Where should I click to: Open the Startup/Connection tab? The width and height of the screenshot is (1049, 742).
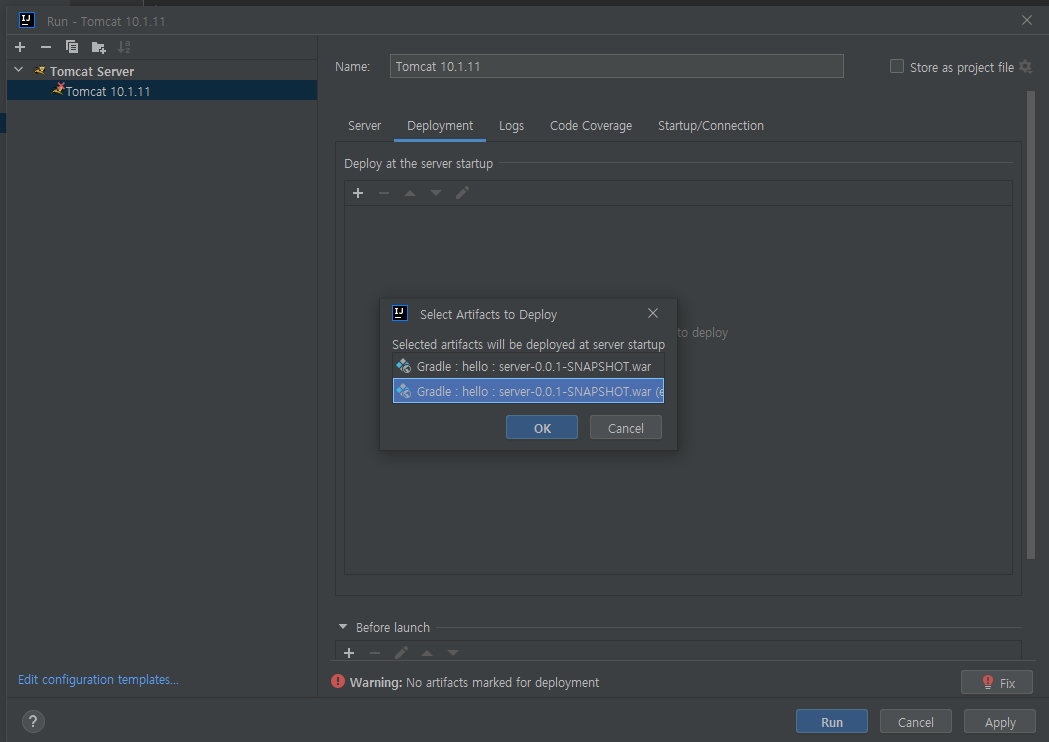pos(710,126)
